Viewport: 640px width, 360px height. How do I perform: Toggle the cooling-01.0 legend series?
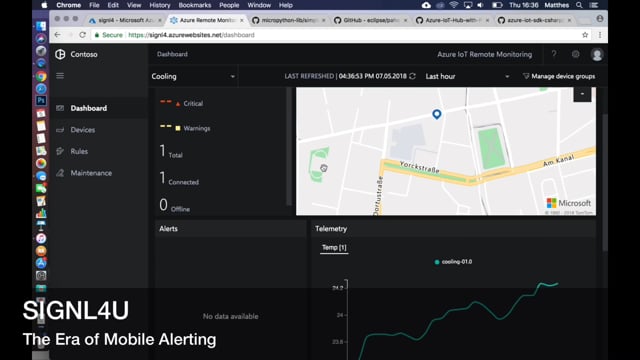coord(453,262)
